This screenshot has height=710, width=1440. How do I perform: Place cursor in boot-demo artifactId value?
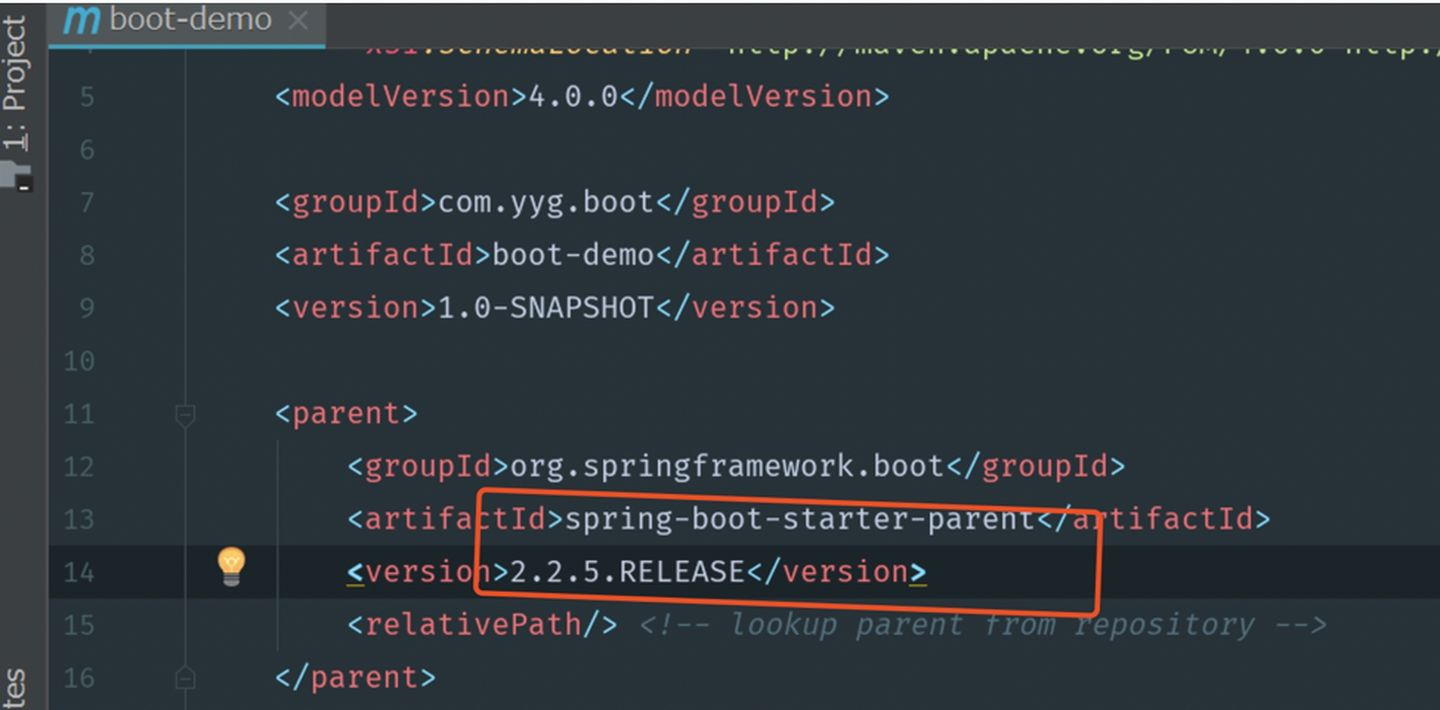573,255
